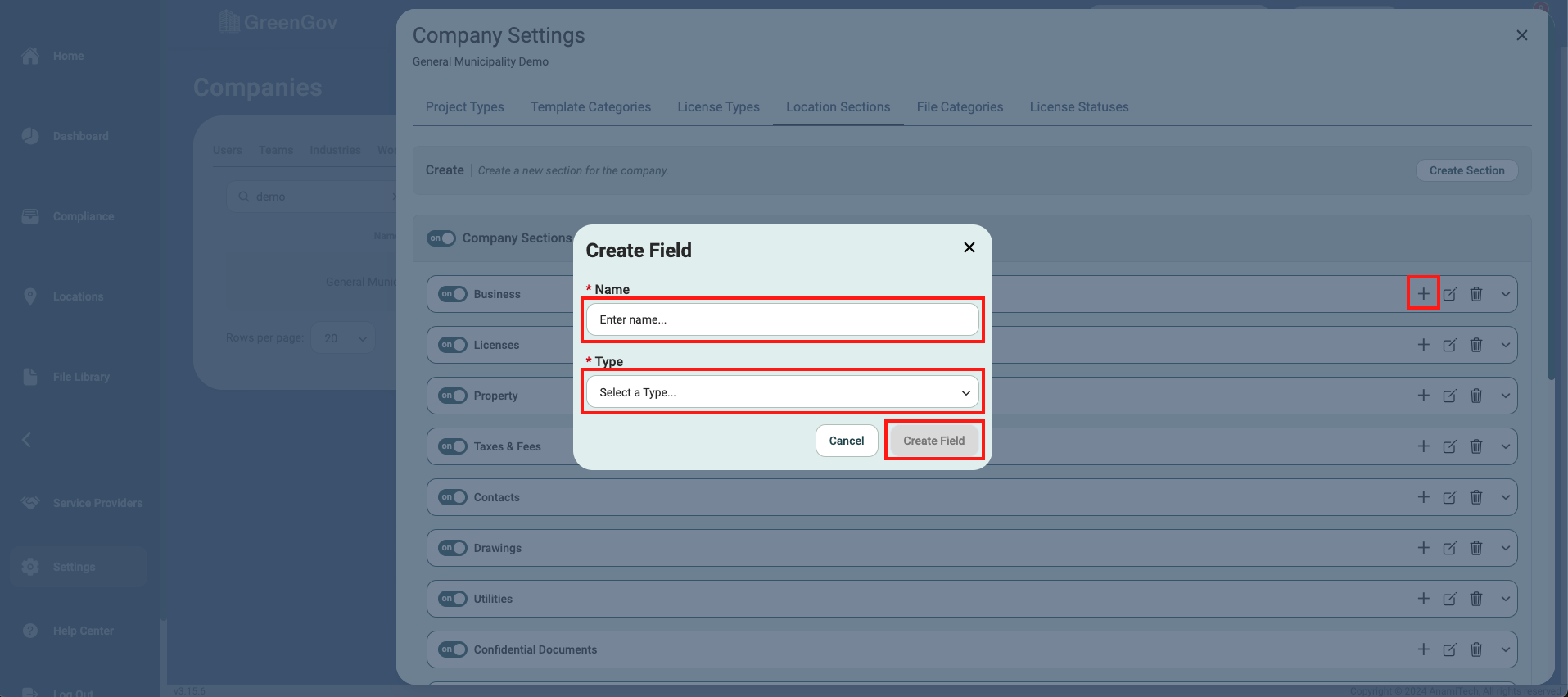Disable the Contacts section toggle
This screenshot has width=1568, height=697.
452,497
